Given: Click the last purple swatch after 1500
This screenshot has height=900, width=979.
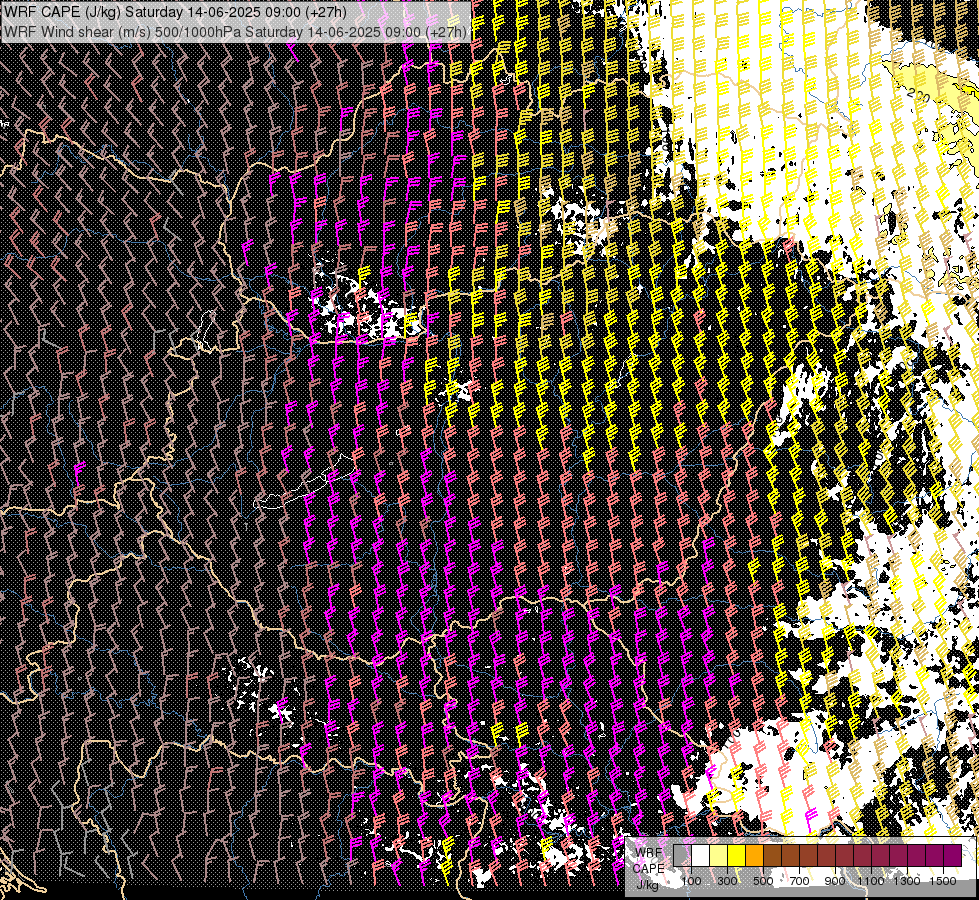Looking at the screenshot, I should tap(952, 855).
